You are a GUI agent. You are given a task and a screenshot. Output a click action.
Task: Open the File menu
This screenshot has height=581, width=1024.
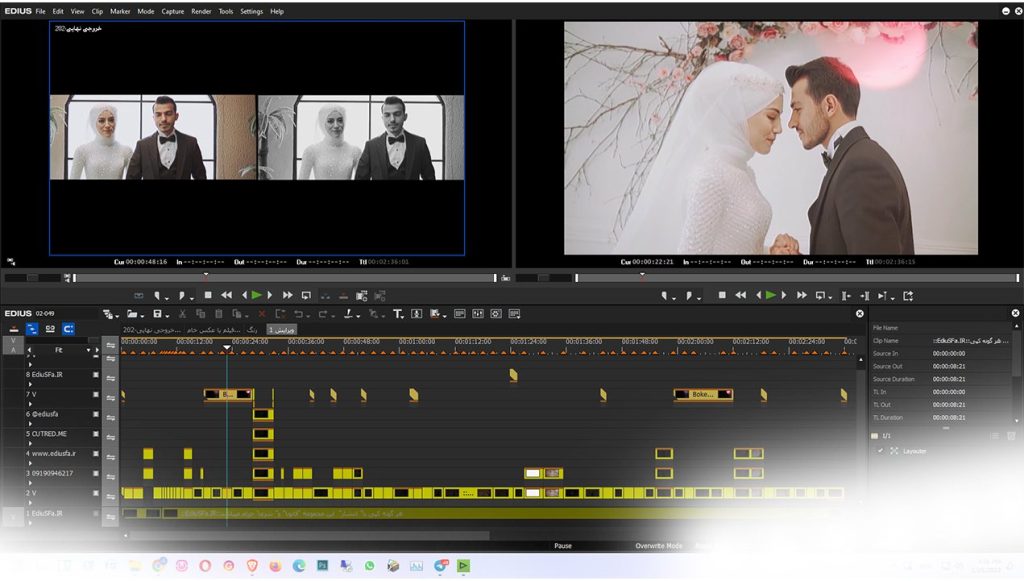(40, 11)
